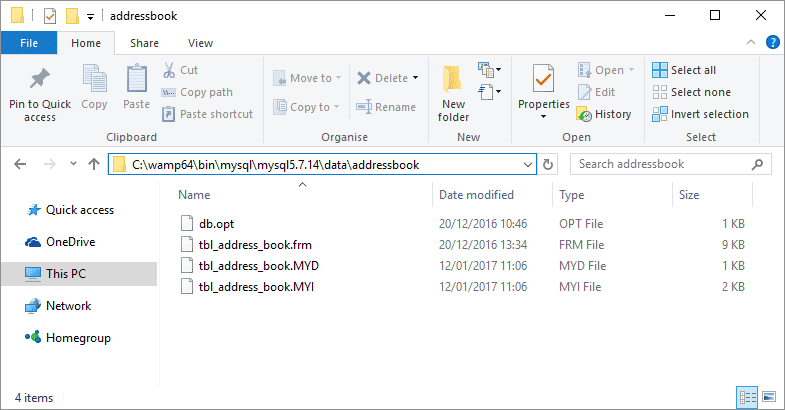Refresh the addressbook folder view

click(x=548, y=164)
